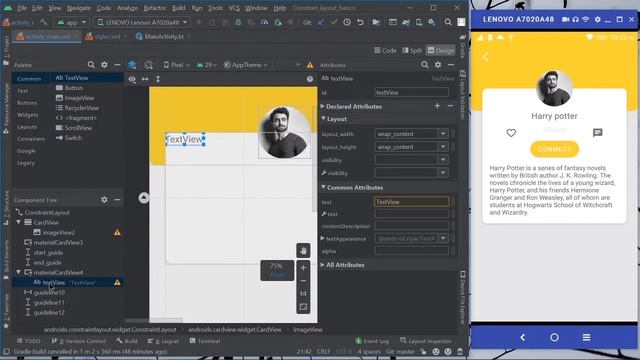Open Component Tree settings gear
This screenshot has height=360, width=640.
104,200
